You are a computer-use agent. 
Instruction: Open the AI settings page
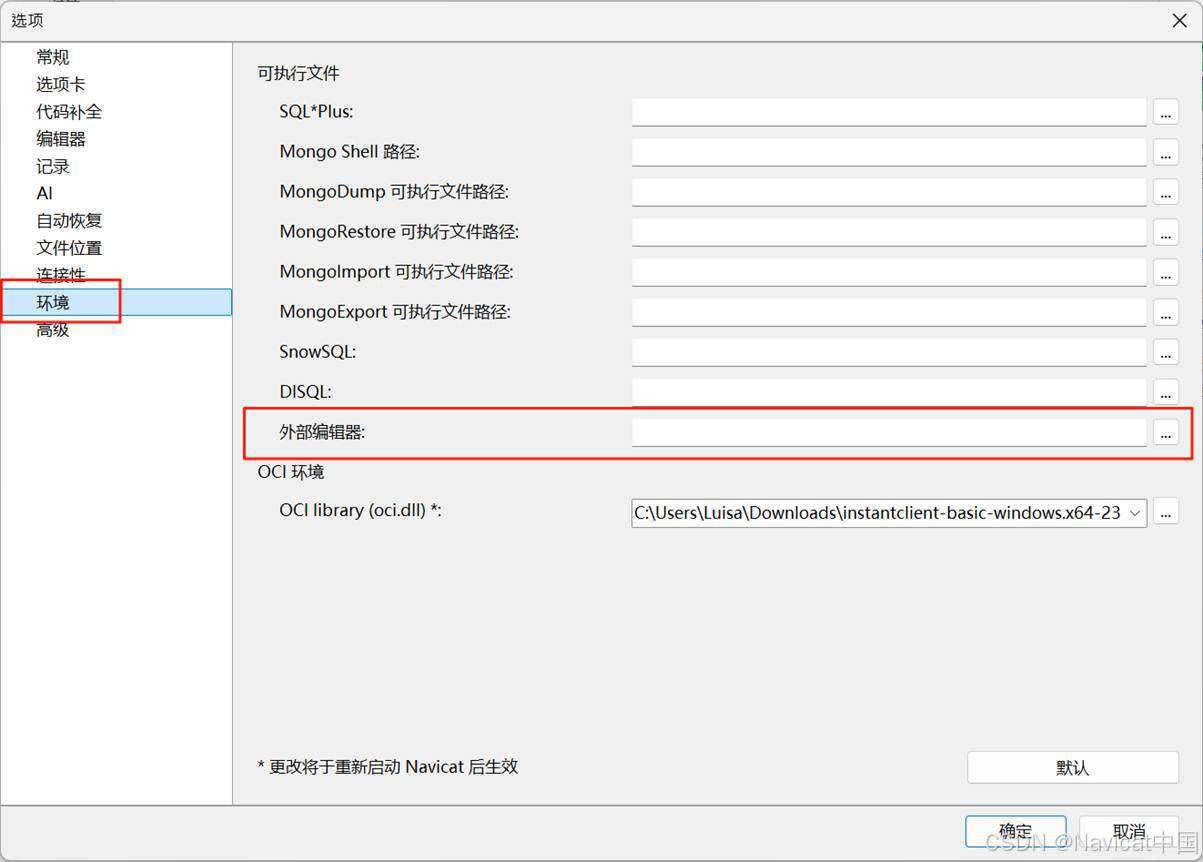(x=44, y=193)
